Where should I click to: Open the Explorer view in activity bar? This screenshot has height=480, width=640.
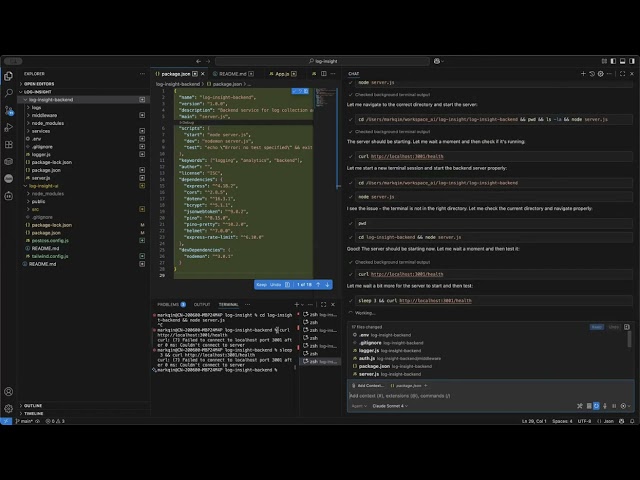pos(8,76)
